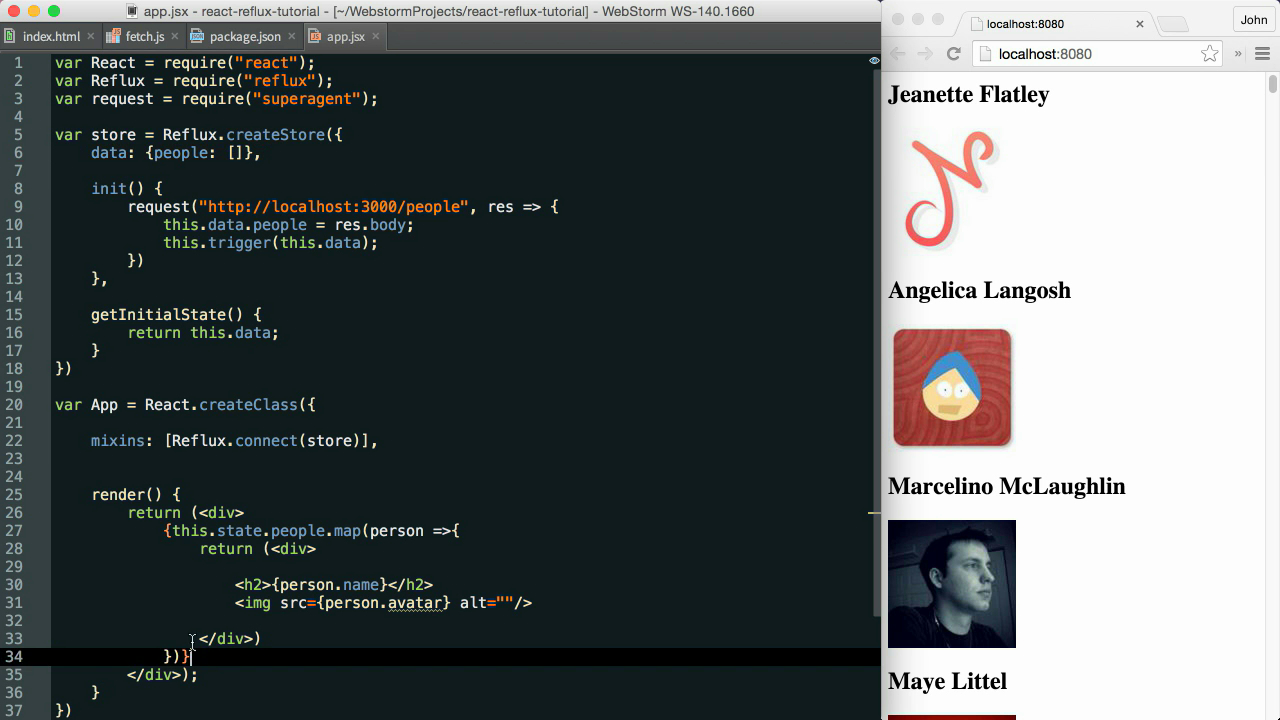This screenshot has width=1280, height=720.
Task: Bookmark the page with the star icon
Action: 1210,54
